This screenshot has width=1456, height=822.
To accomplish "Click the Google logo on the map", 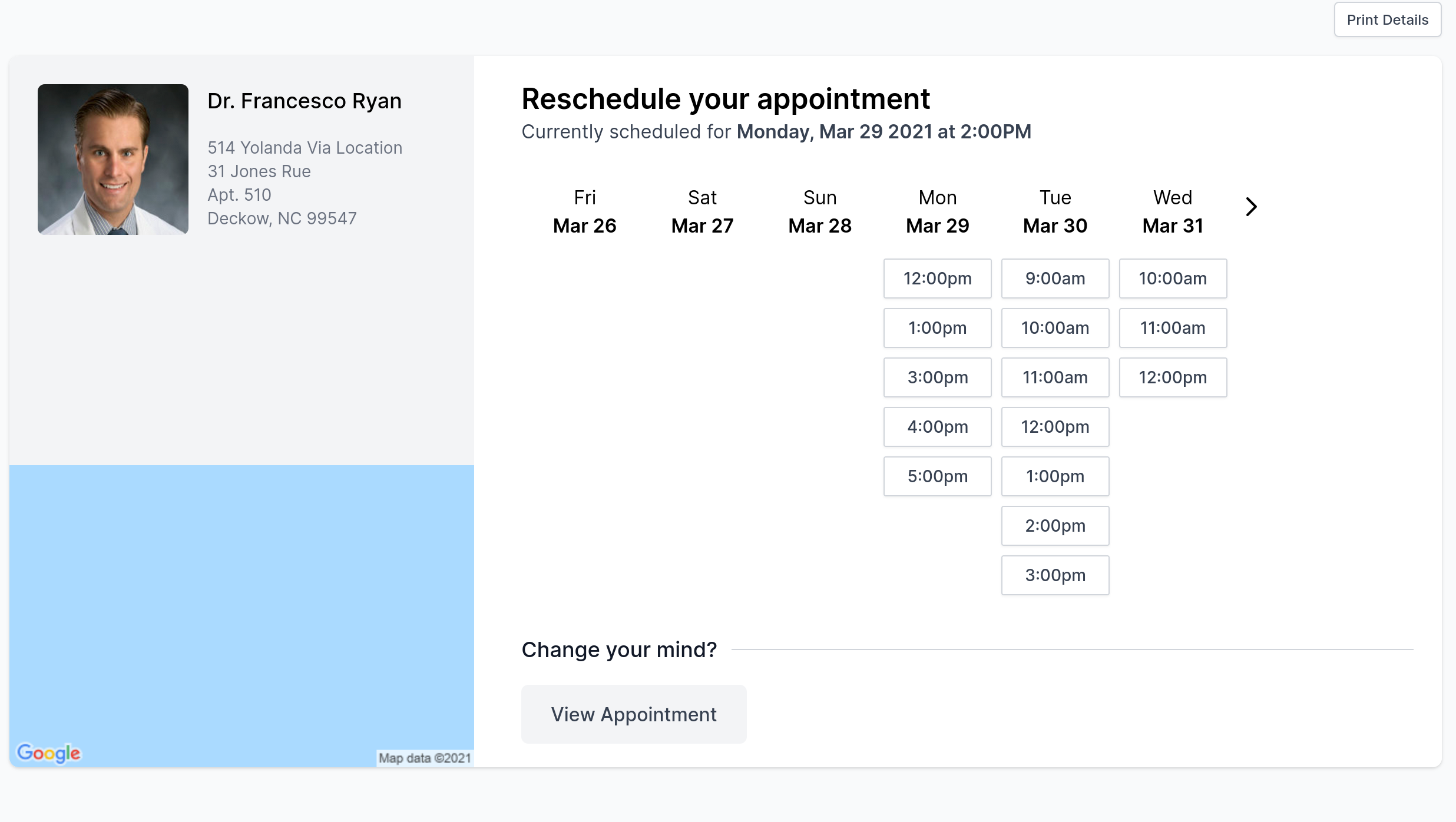I will tap(49, 753).
